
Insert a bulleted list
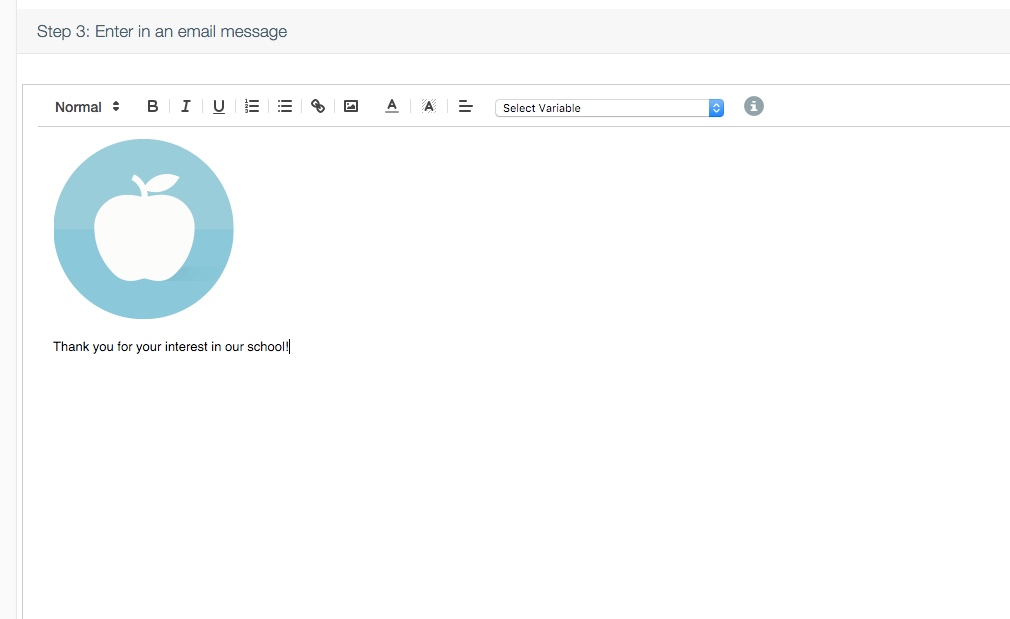[x=285, y=106]
